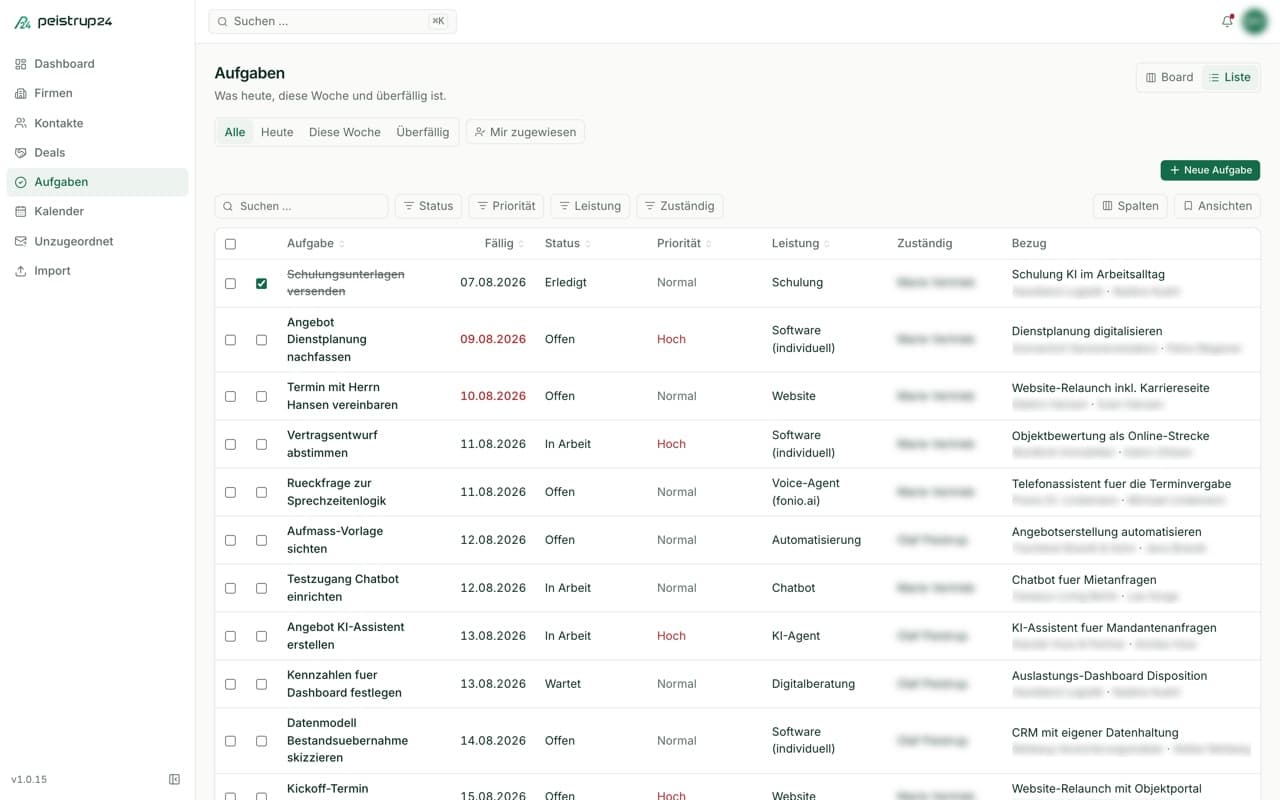Switch to Liste view
The height and width of the screenshot is (800, 1280).
click(1229, 77)
